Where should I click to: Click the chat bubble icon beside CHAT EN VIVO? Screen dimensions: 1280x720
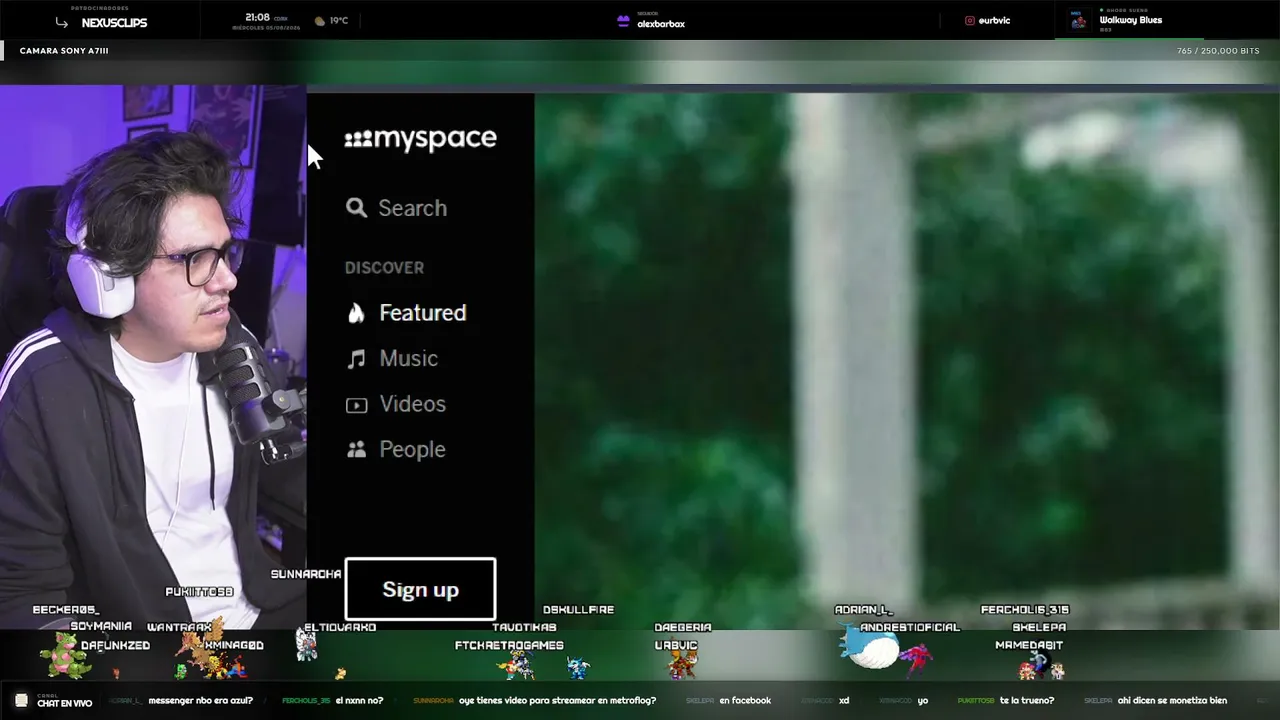21,701
